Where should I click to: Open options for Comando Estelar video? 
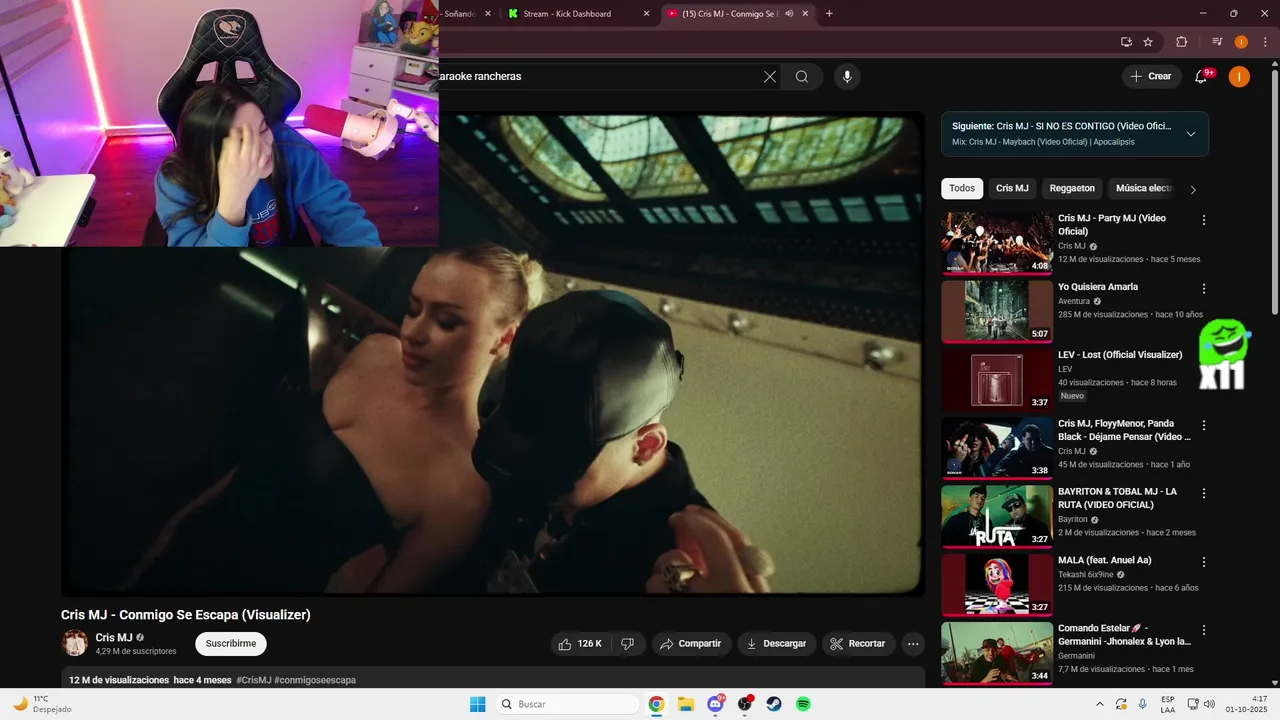tap(1204, 630)
